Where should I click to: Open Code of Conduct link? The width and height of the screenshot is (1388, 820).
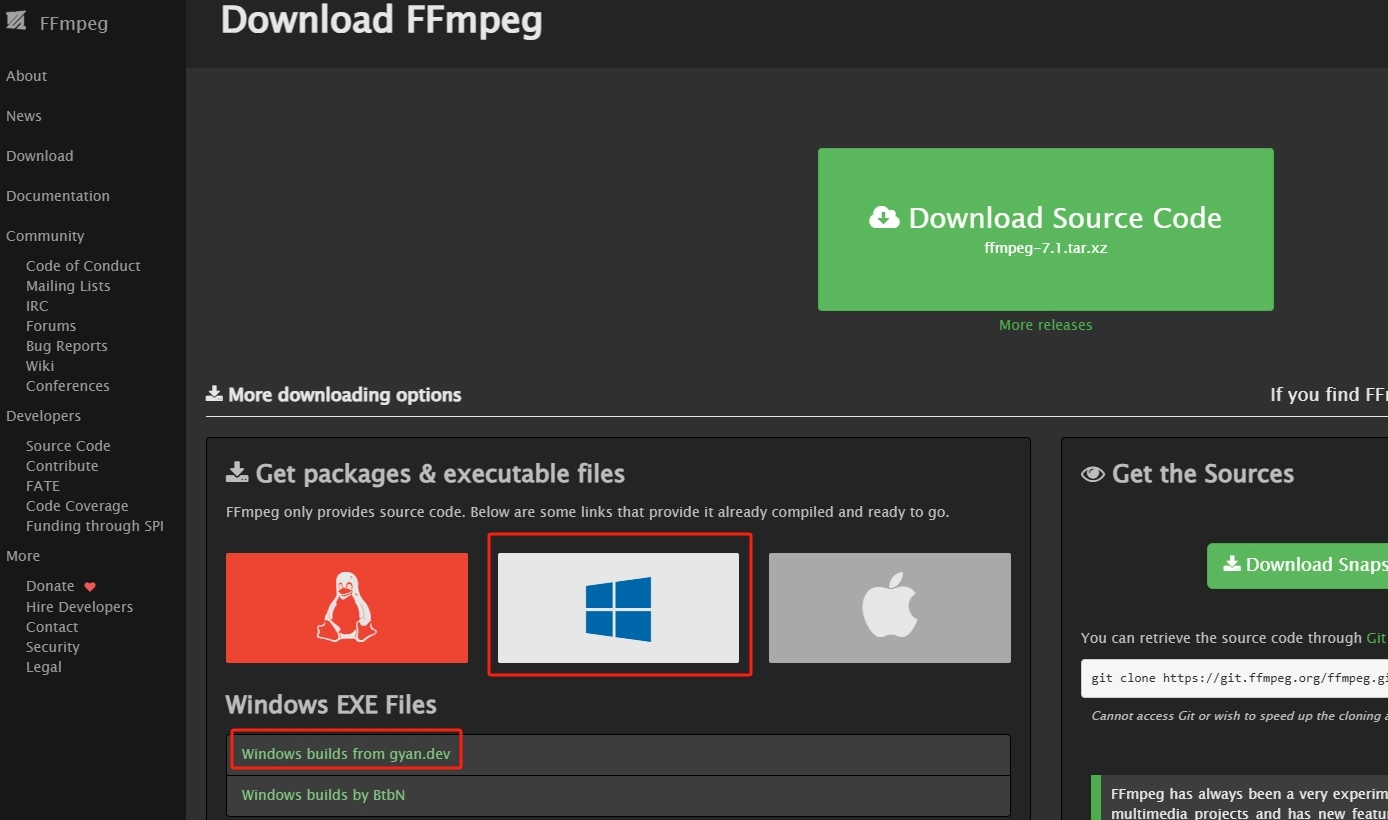tap(83, 266)
